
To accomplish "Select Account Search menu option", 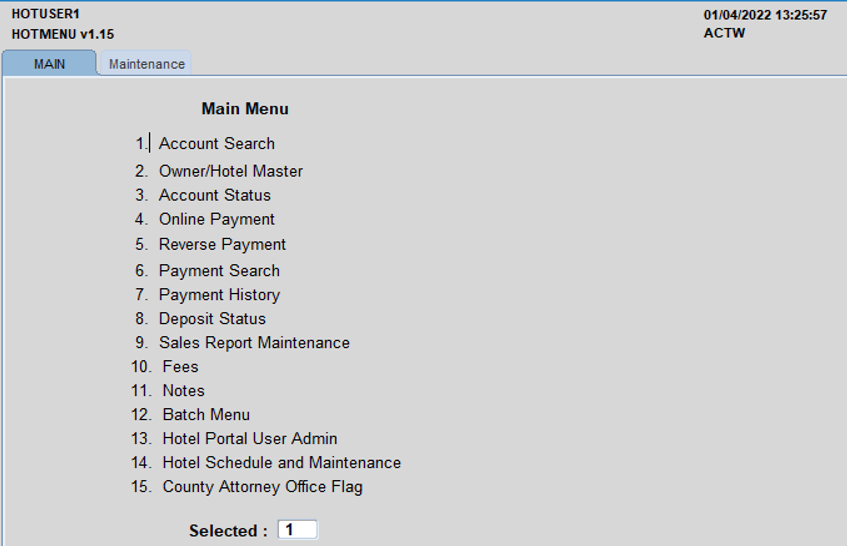I will tap(216, 144).
